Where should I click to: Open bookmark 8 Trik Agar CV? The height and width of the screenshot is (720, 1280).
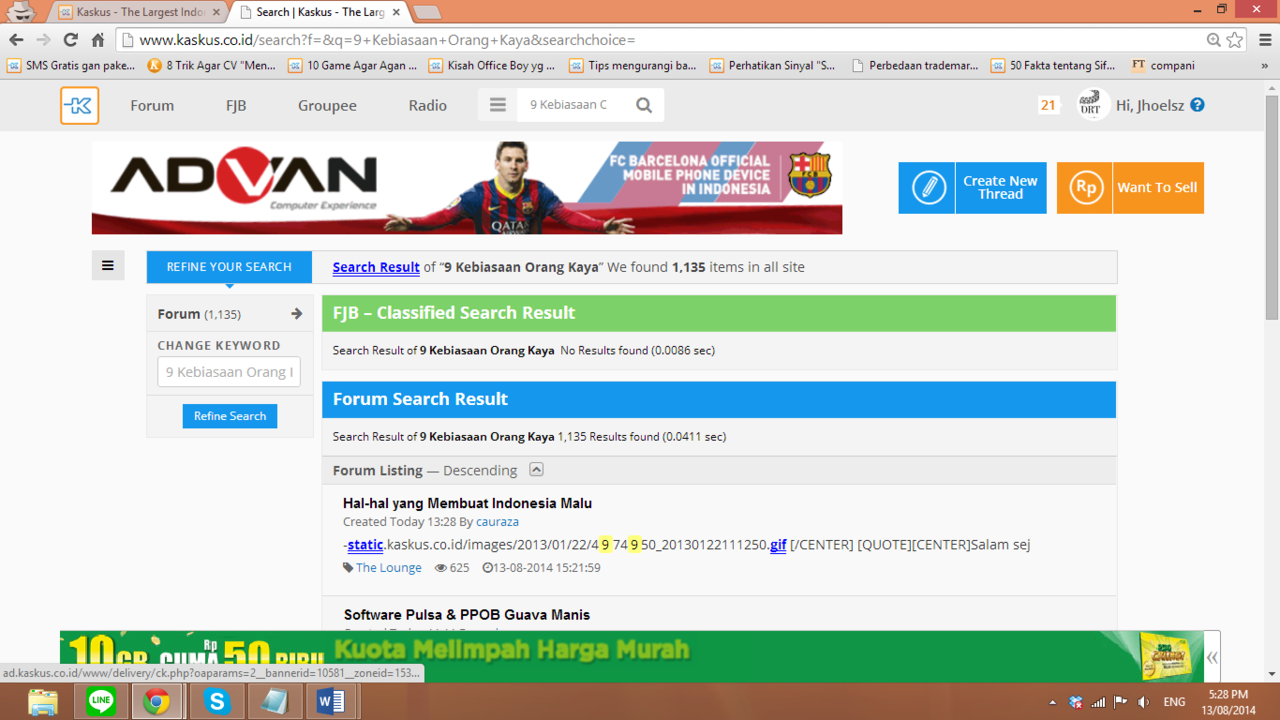pos(211,65)
